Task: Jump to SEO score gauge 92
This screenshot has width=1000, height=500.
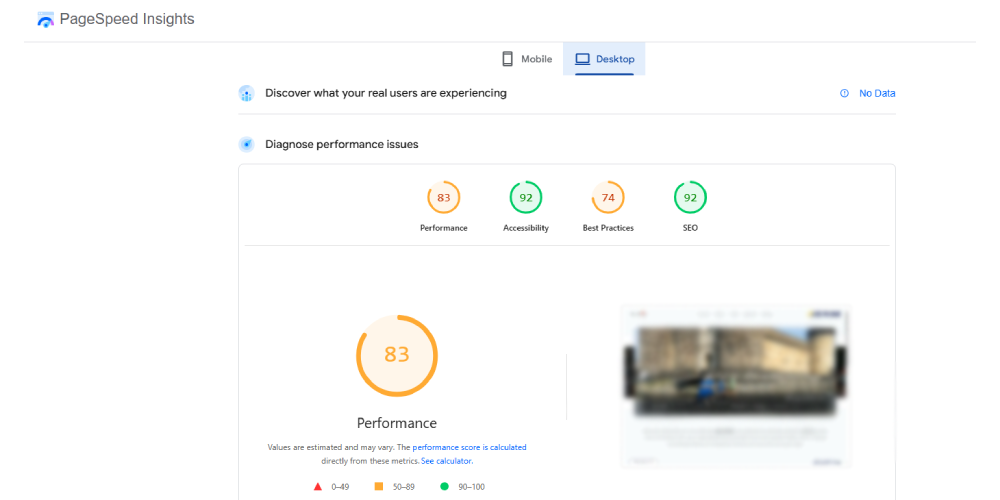Action: (x=690, y=198)
